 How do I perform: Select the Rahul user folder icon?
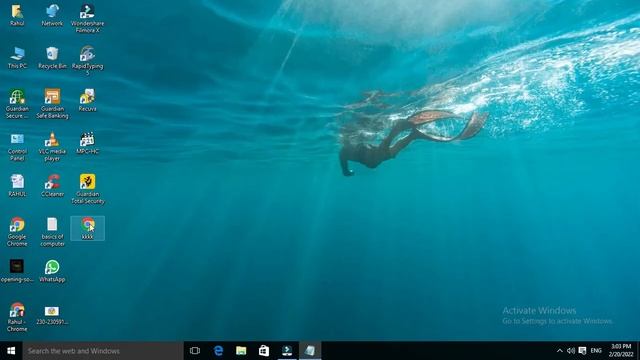coord(17,15)
